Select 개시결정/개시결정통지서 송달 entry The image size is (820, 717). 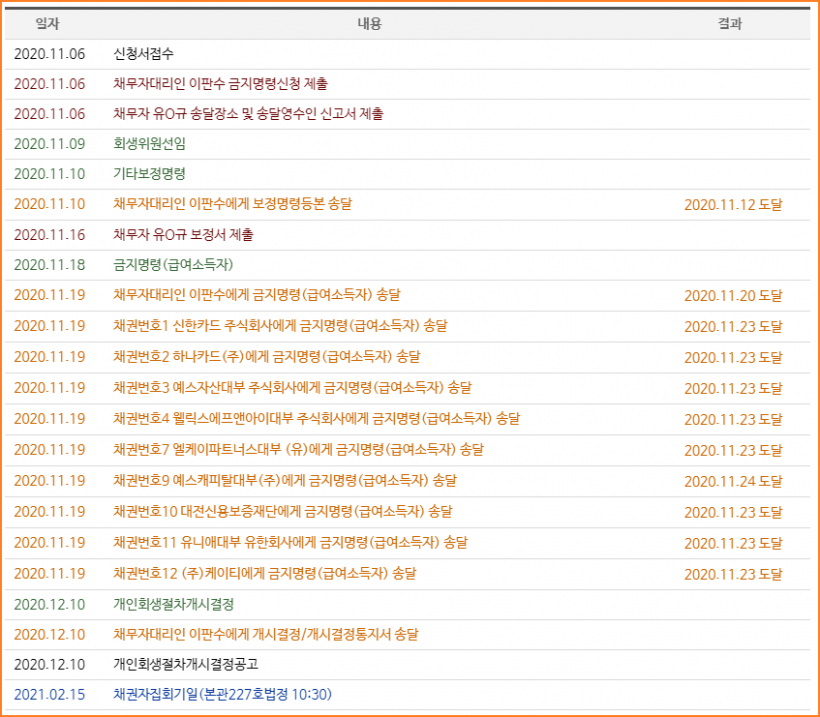pyautogui.click(x=266, y=634)
